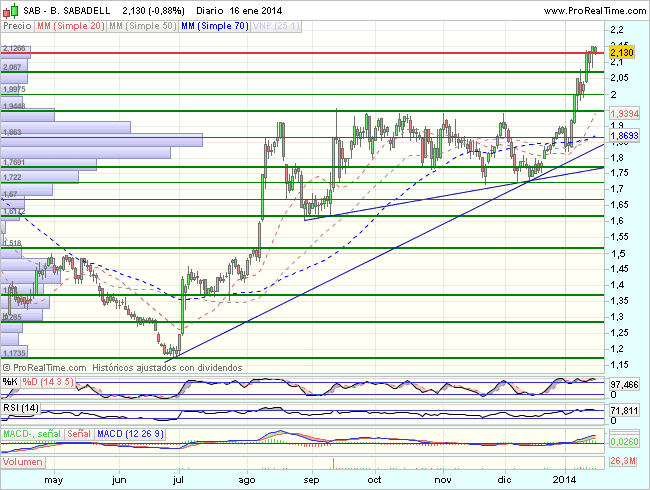Select the Precio indicator label
Screen dimensions: 650x490
17,26
